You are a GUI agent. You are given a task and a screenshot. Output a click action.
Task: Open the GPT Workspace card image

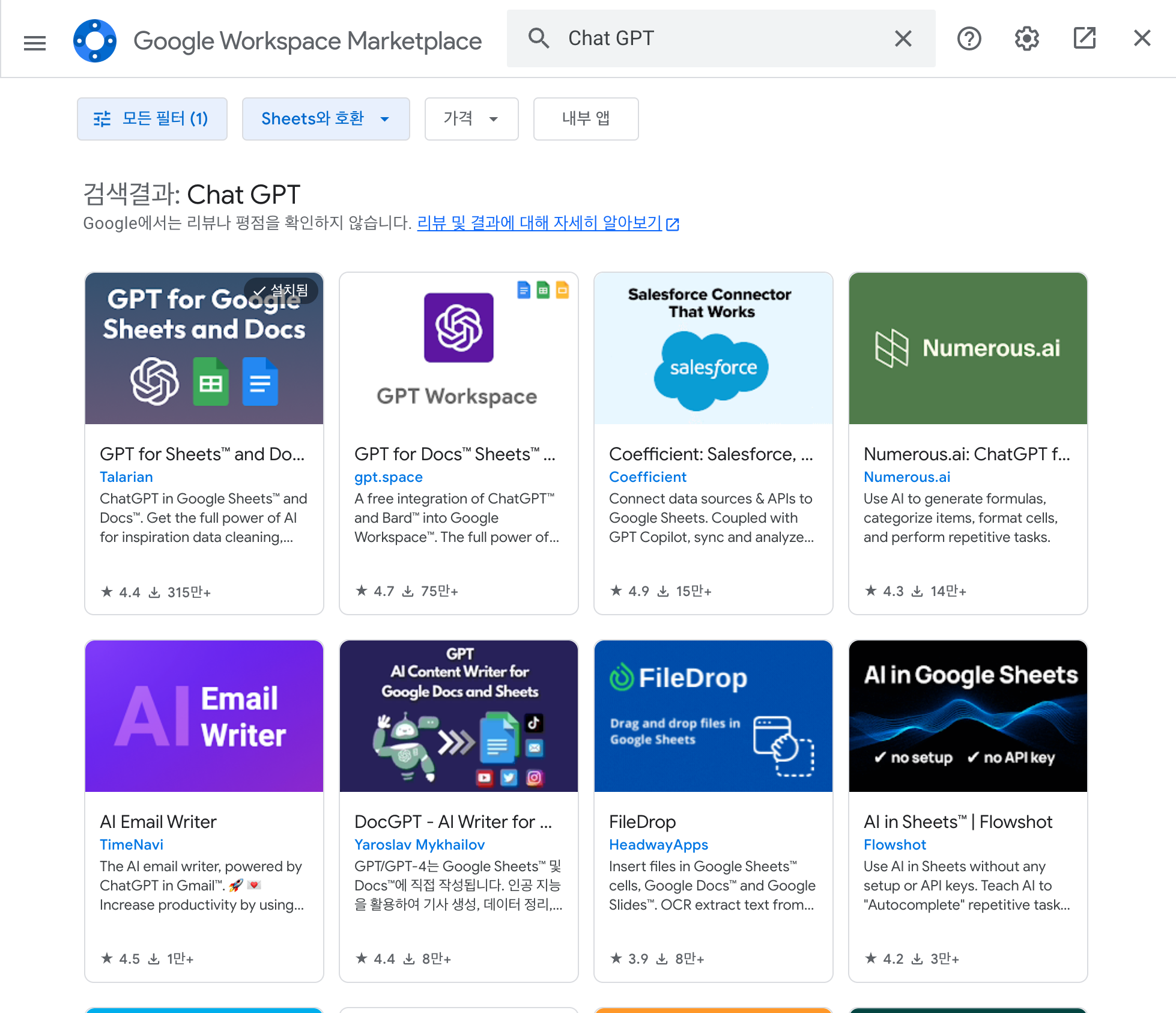[x=459, y=348]
